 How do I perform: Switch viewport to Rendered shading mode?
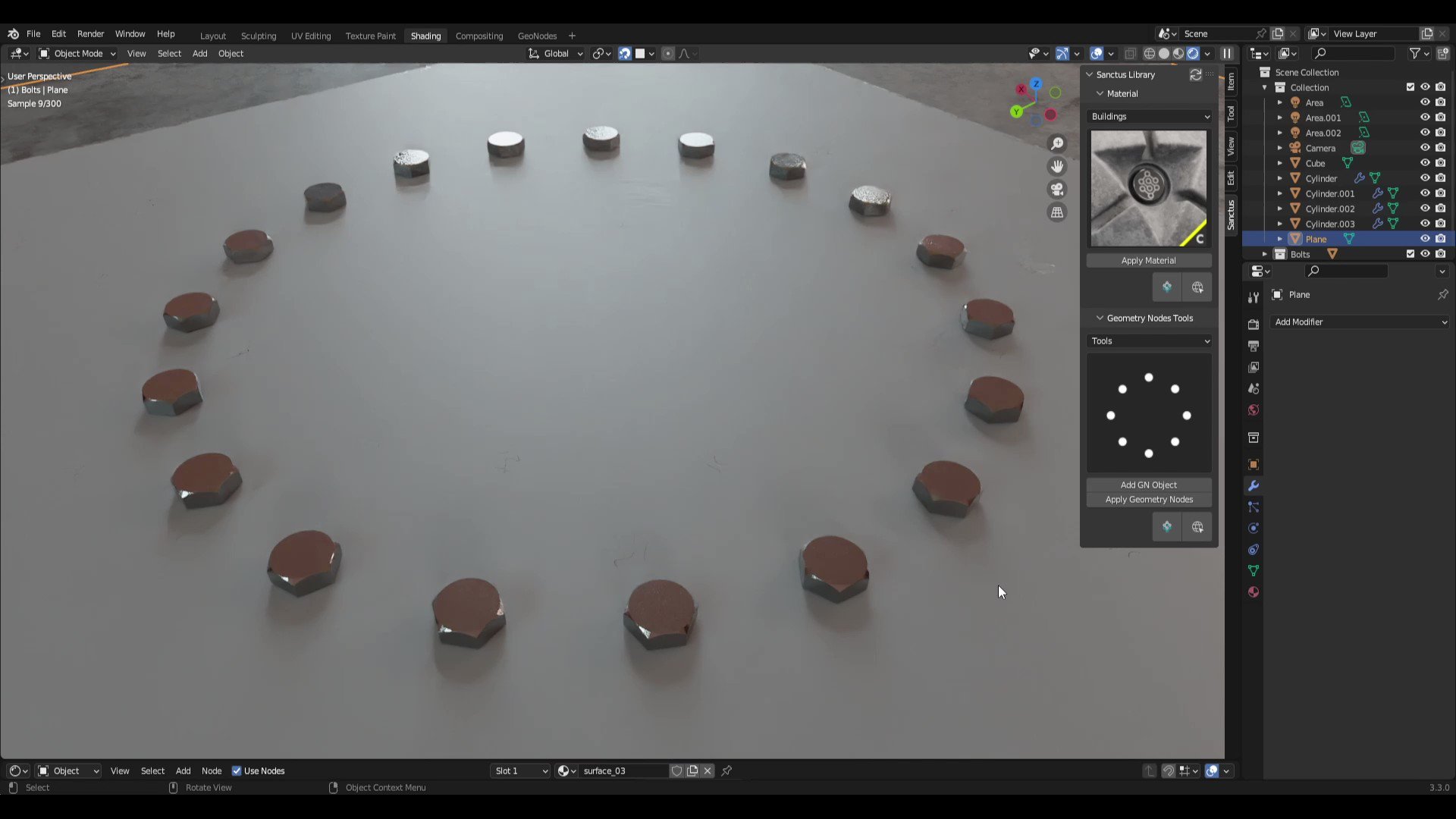tap(1194, 53)
